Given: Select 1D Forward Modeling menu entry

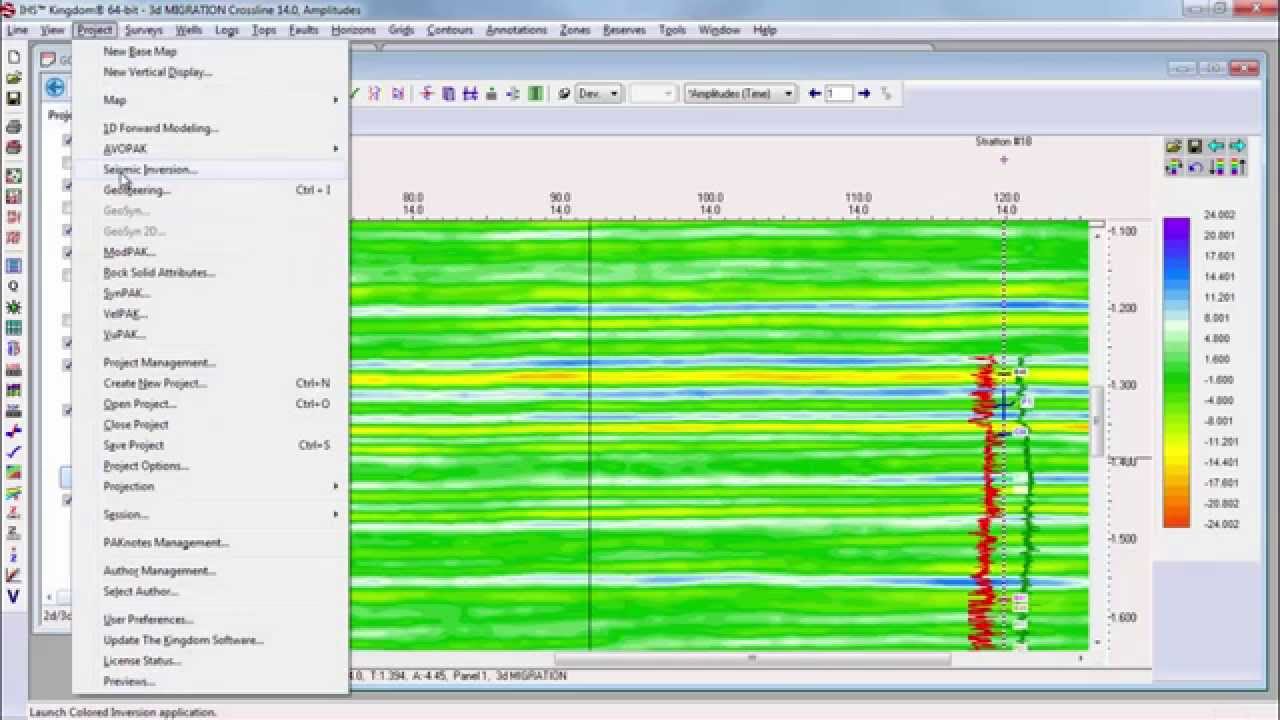Looking at the screenshot, I should 160,128.
